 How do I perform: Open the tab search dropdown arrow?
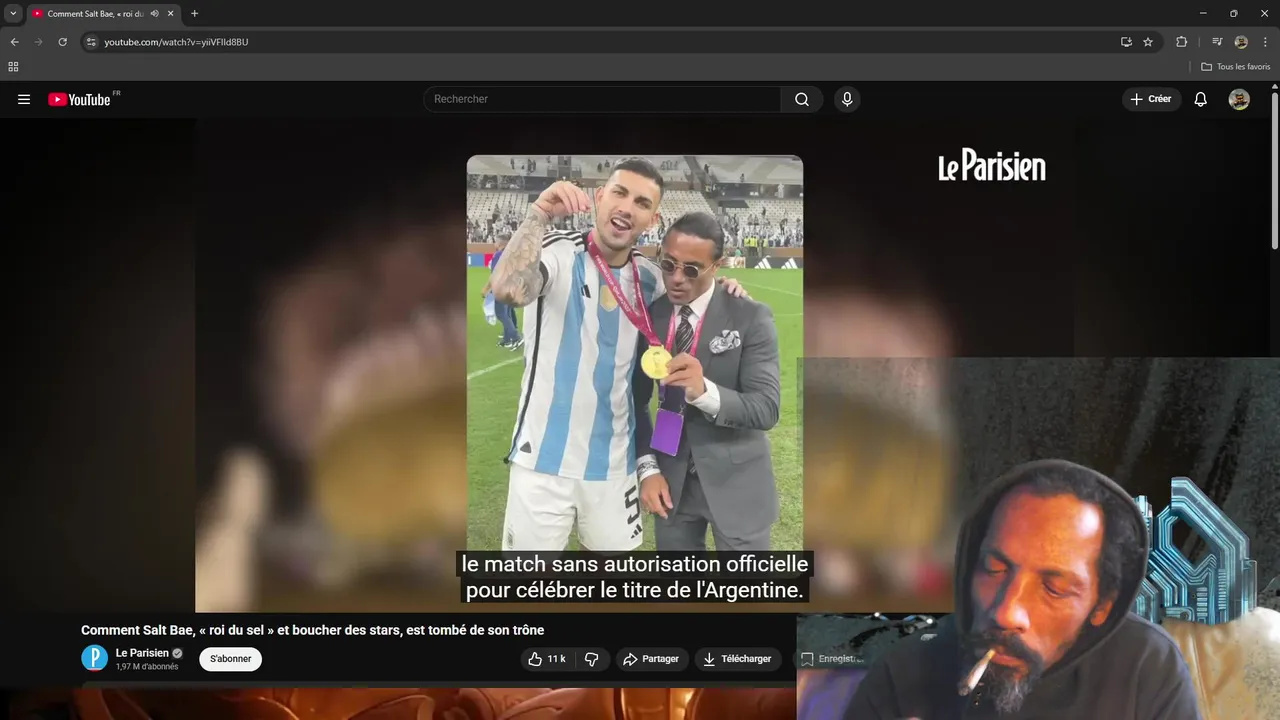(x=13, y=13)
